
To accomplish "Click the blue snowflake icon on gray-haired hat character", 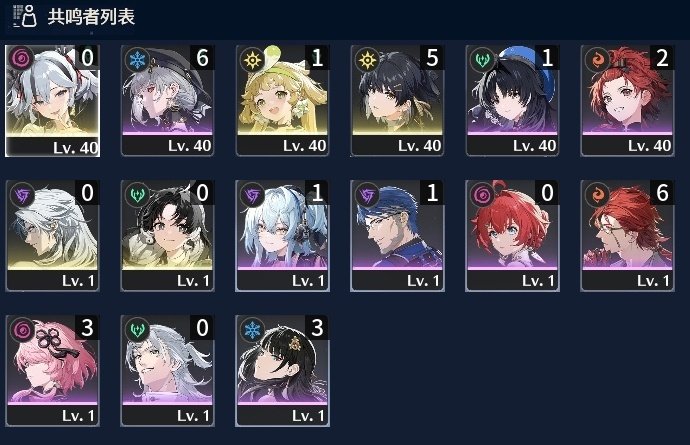I will click(x=137, y=59).
